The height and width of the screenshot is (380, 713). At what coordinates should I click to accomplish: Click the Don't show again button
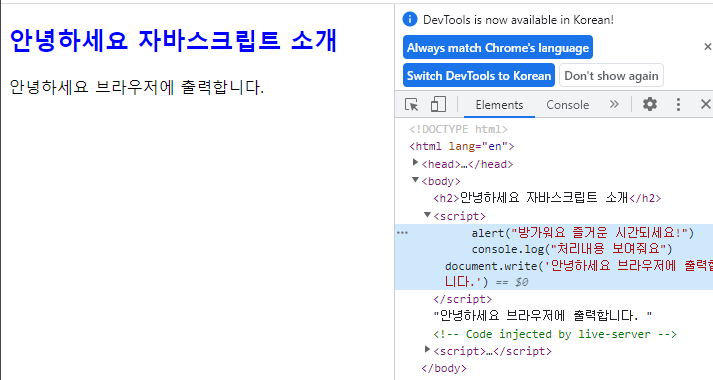(x=611, y=75)
